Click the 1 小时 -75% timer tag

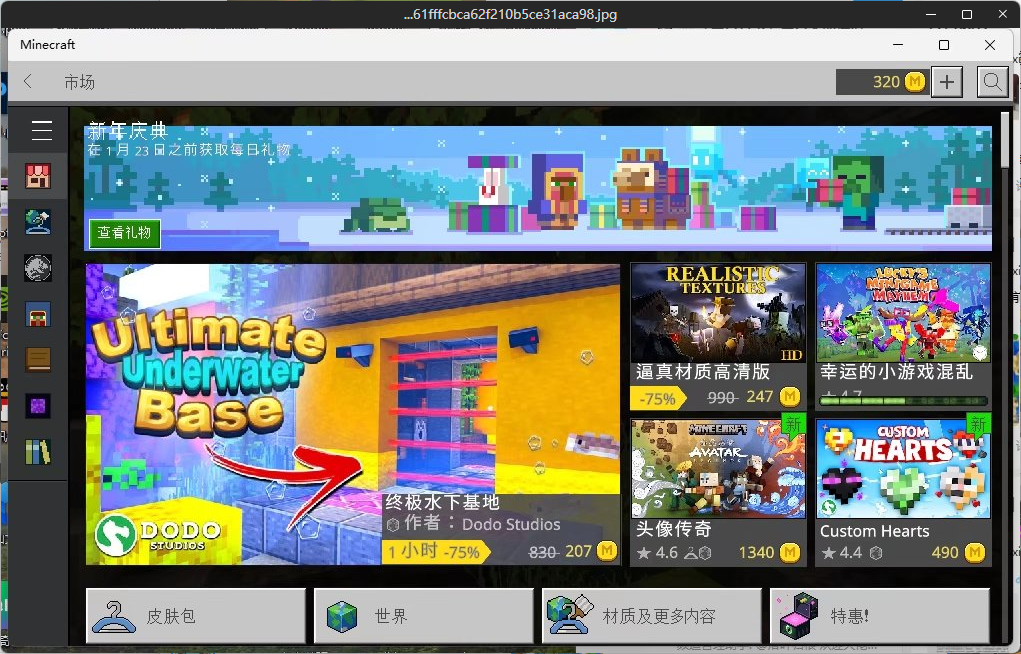434,552
